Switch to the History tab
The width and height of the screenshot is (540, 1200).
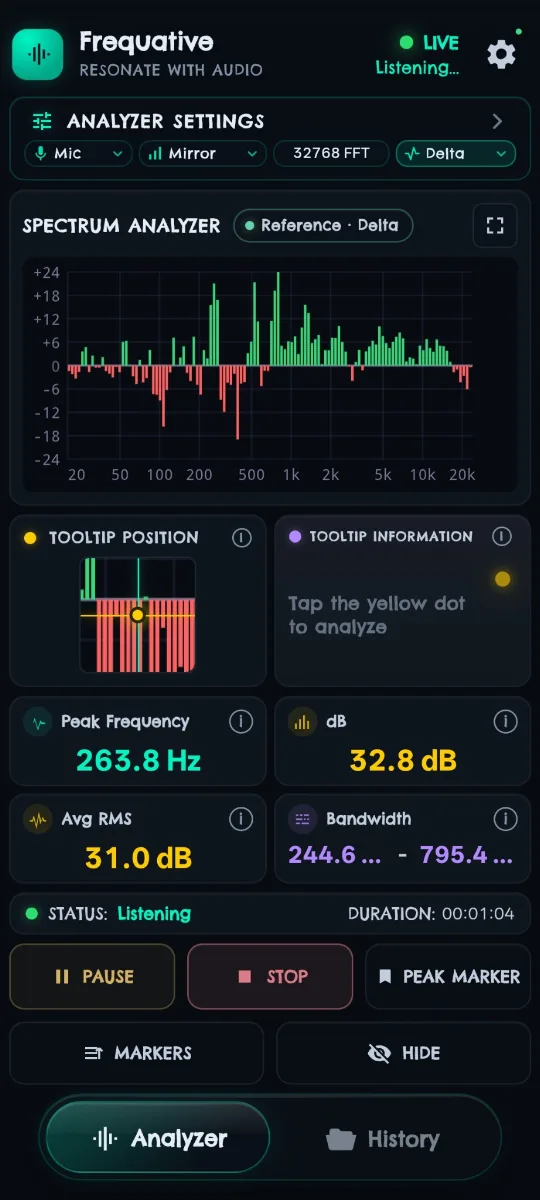pos(383,1139)
